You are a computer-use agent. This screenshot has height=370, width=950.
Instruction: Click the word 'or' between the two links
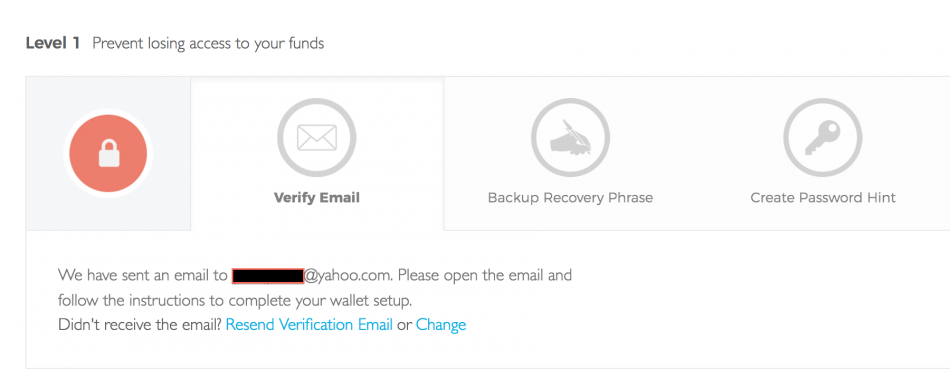[404, 325]
